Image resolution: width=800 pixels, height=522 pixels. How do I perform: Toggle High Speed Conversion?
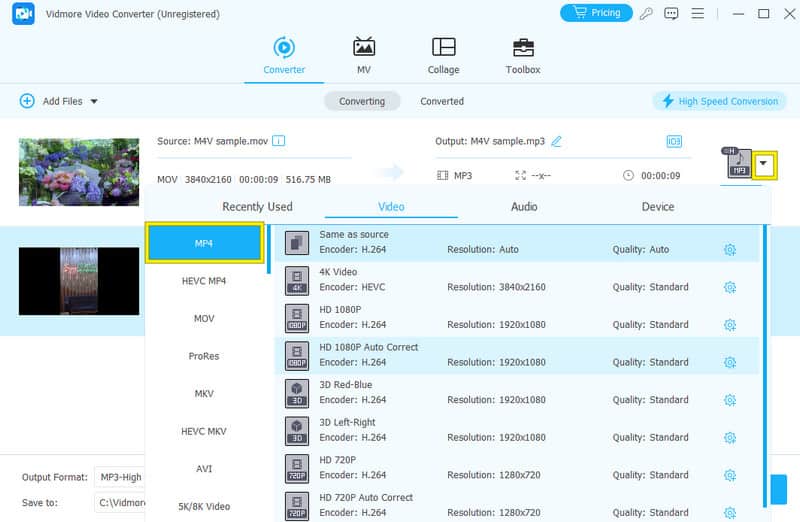coord(719,101)
